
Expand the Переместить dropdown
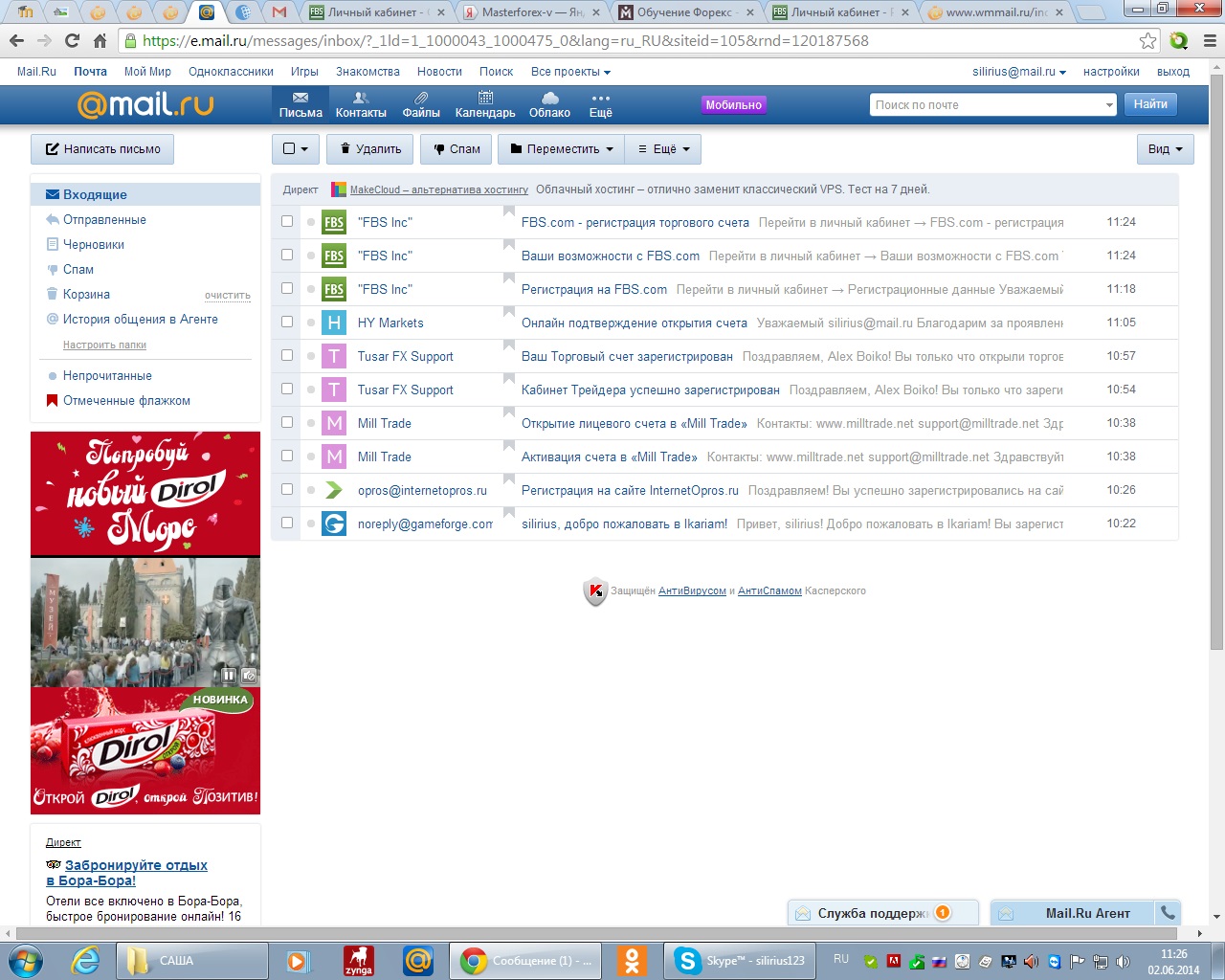[561, 149]
